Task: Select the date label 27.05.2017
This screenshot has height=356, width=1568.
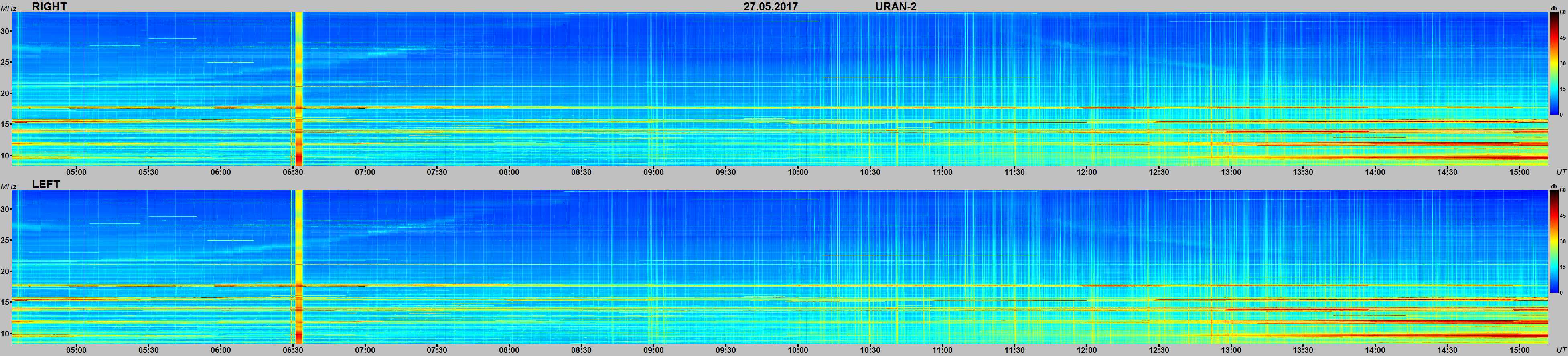Action: tap(771, 6)
